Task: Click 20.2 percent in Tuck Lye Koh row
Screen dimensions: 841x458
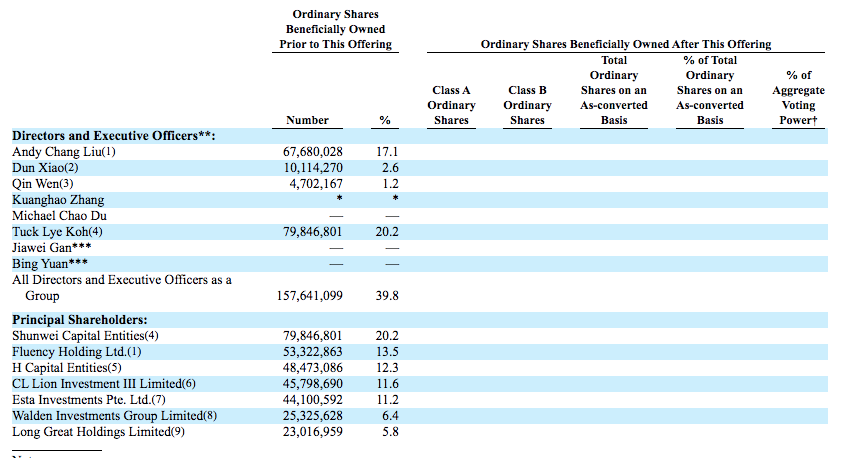Action: point(387,232)
